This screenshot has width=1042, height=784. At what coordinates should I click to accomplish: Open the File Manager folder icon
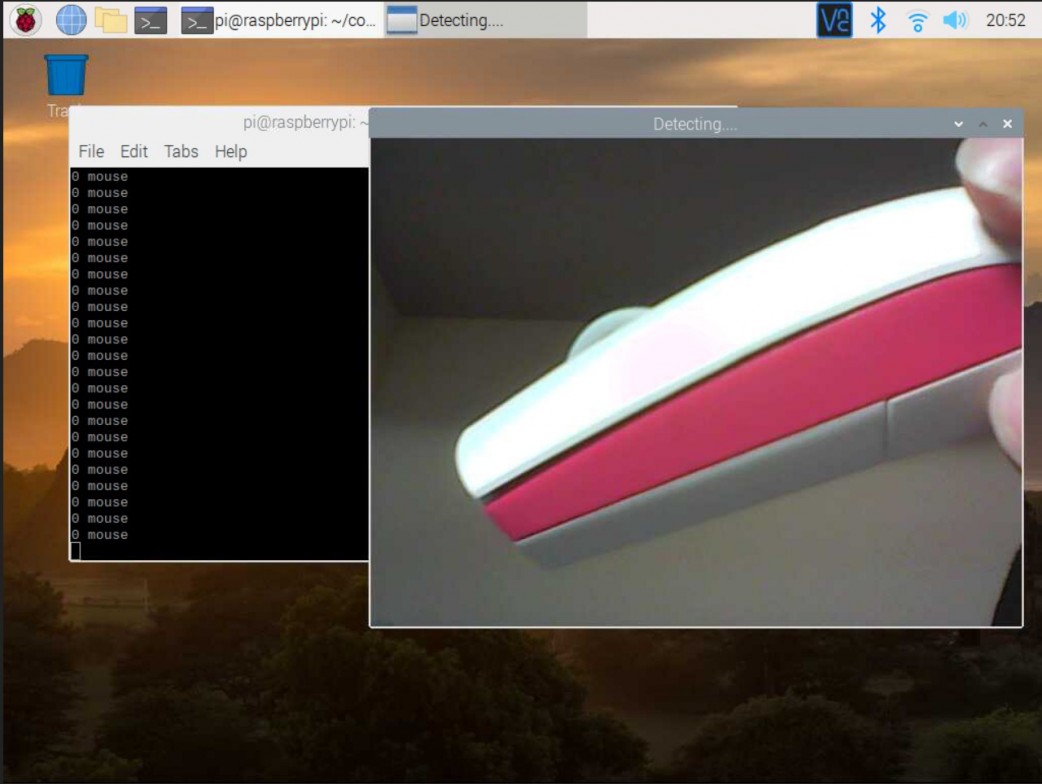click(110, 19)
